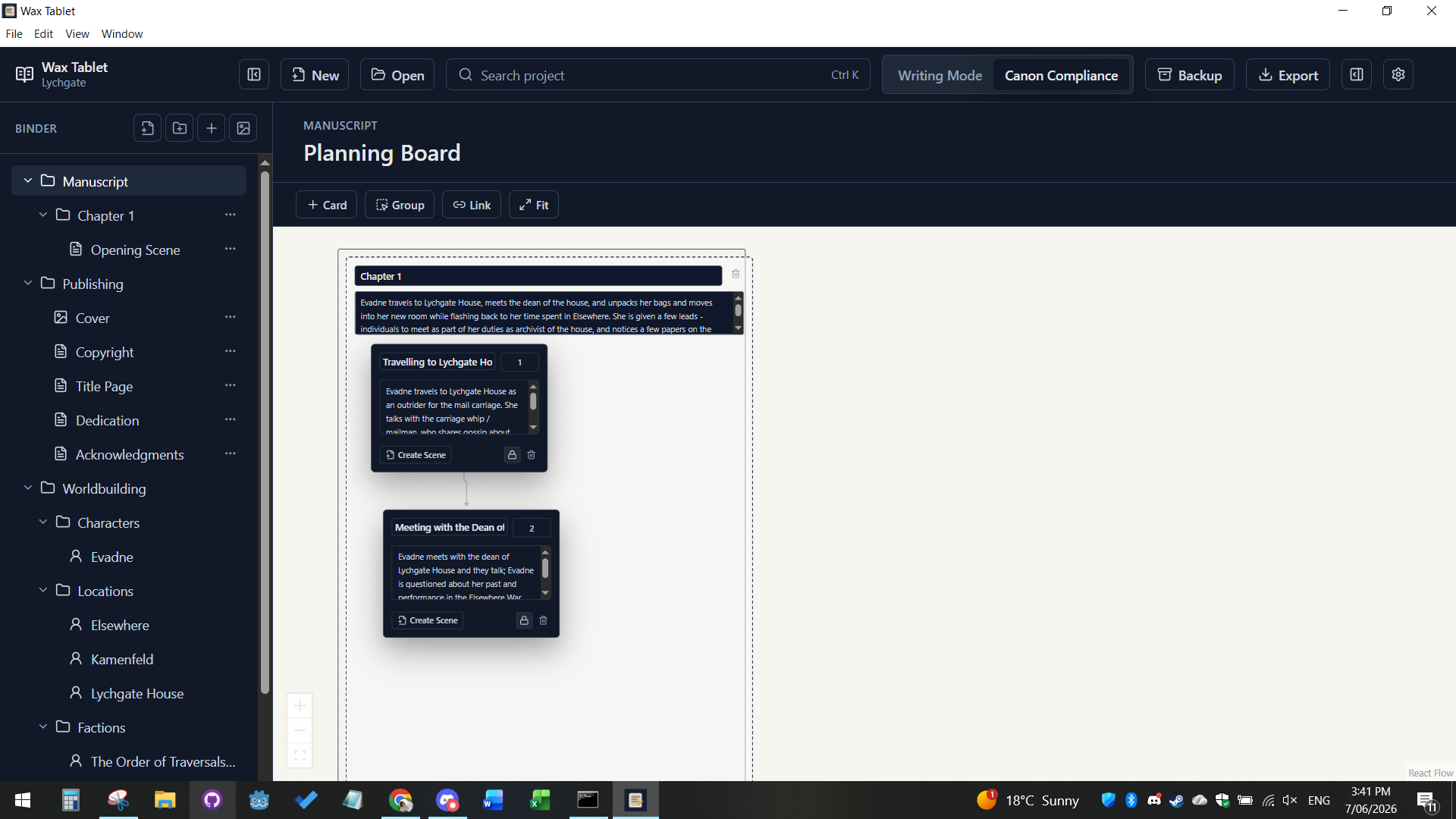Click the canvas zoom in button

[300, 705]
